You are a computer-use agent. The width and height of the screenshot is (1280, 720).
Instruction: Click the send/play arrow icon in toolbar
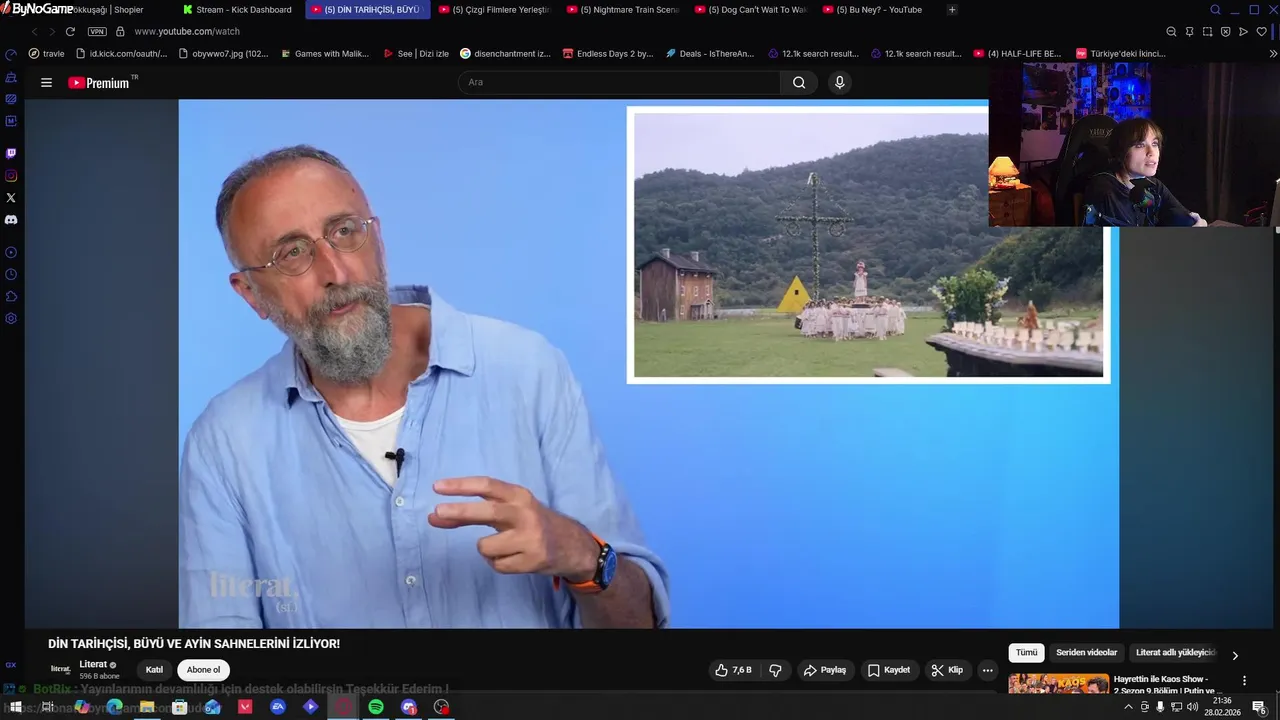1243,32
